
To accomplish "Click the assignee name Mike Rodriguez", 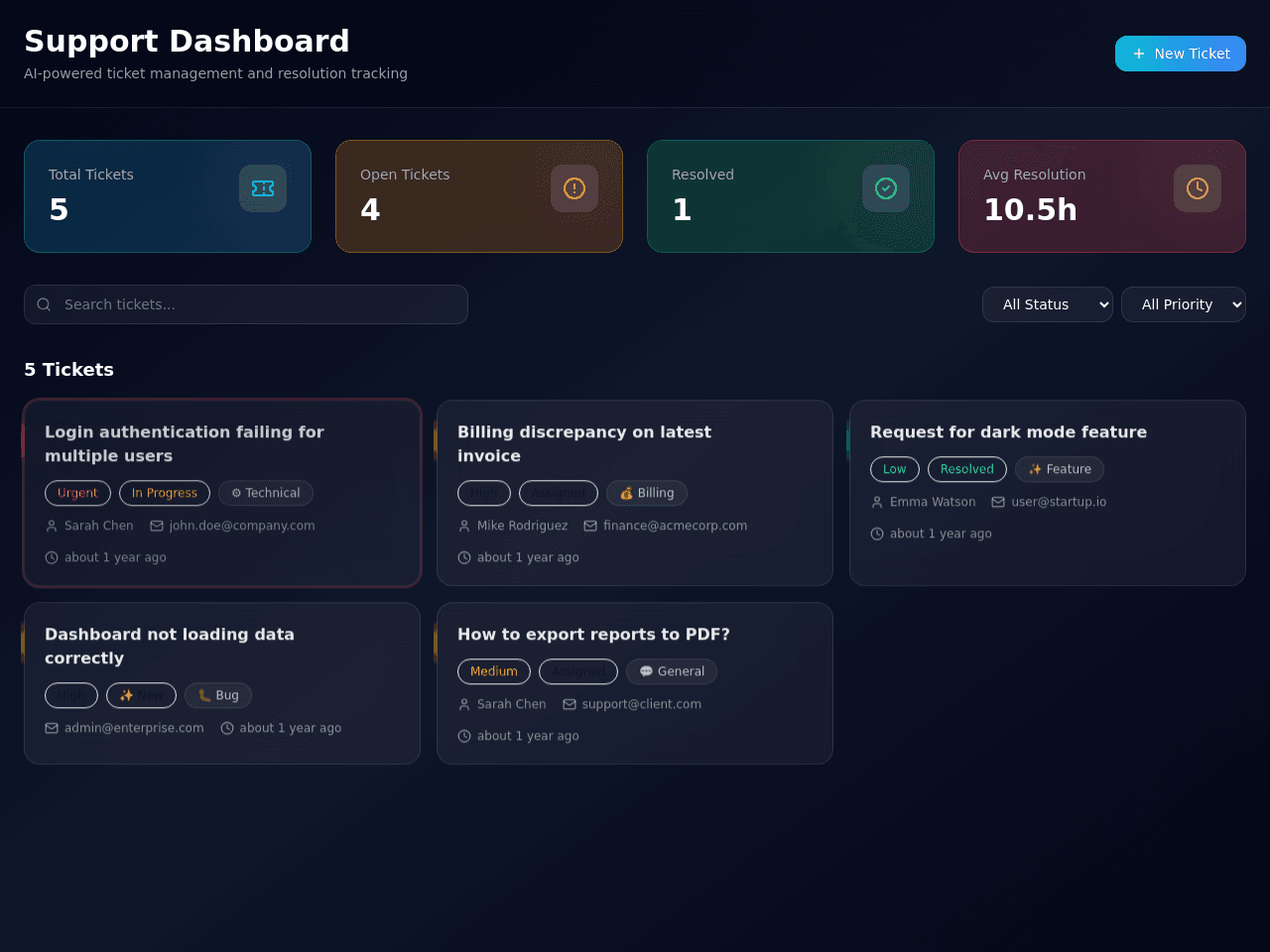I will 523,526.
